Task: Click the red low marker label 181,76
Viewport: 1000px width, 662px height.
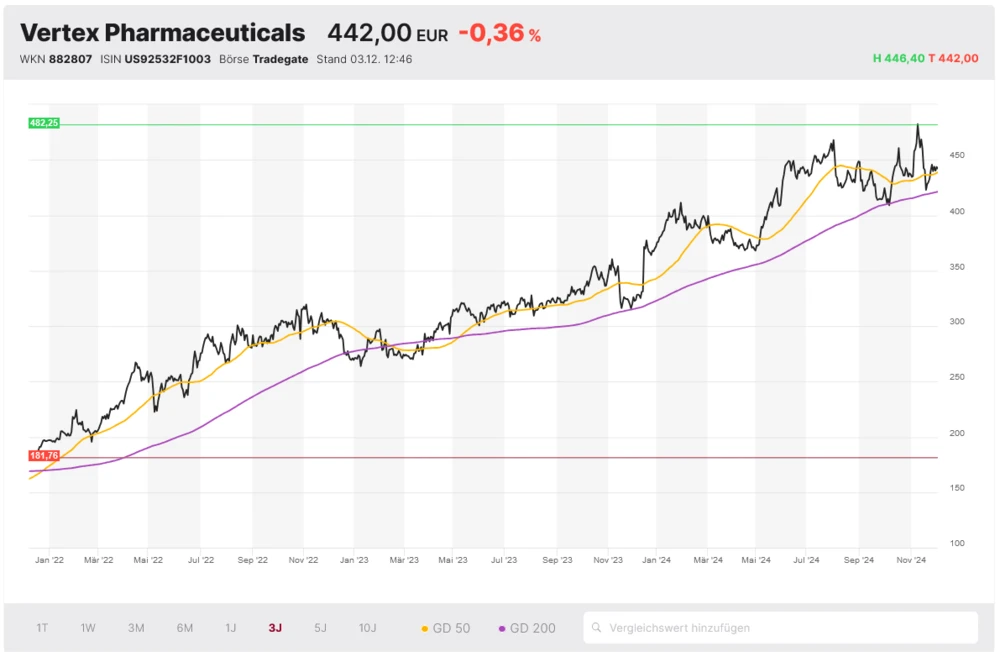Action: 44,454
